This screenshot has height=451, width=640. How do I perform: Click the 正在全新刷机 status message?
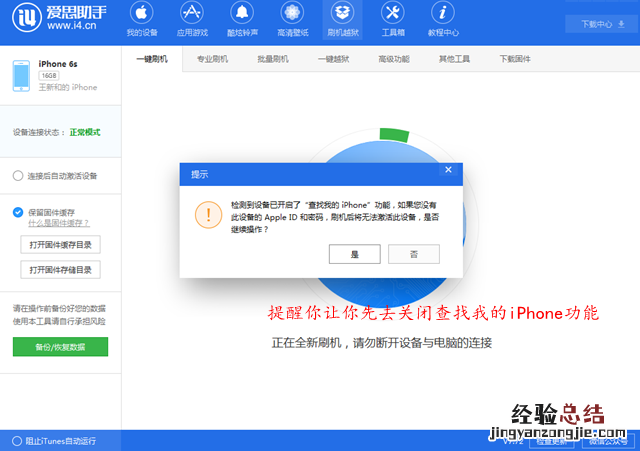(x=382, y=343)
